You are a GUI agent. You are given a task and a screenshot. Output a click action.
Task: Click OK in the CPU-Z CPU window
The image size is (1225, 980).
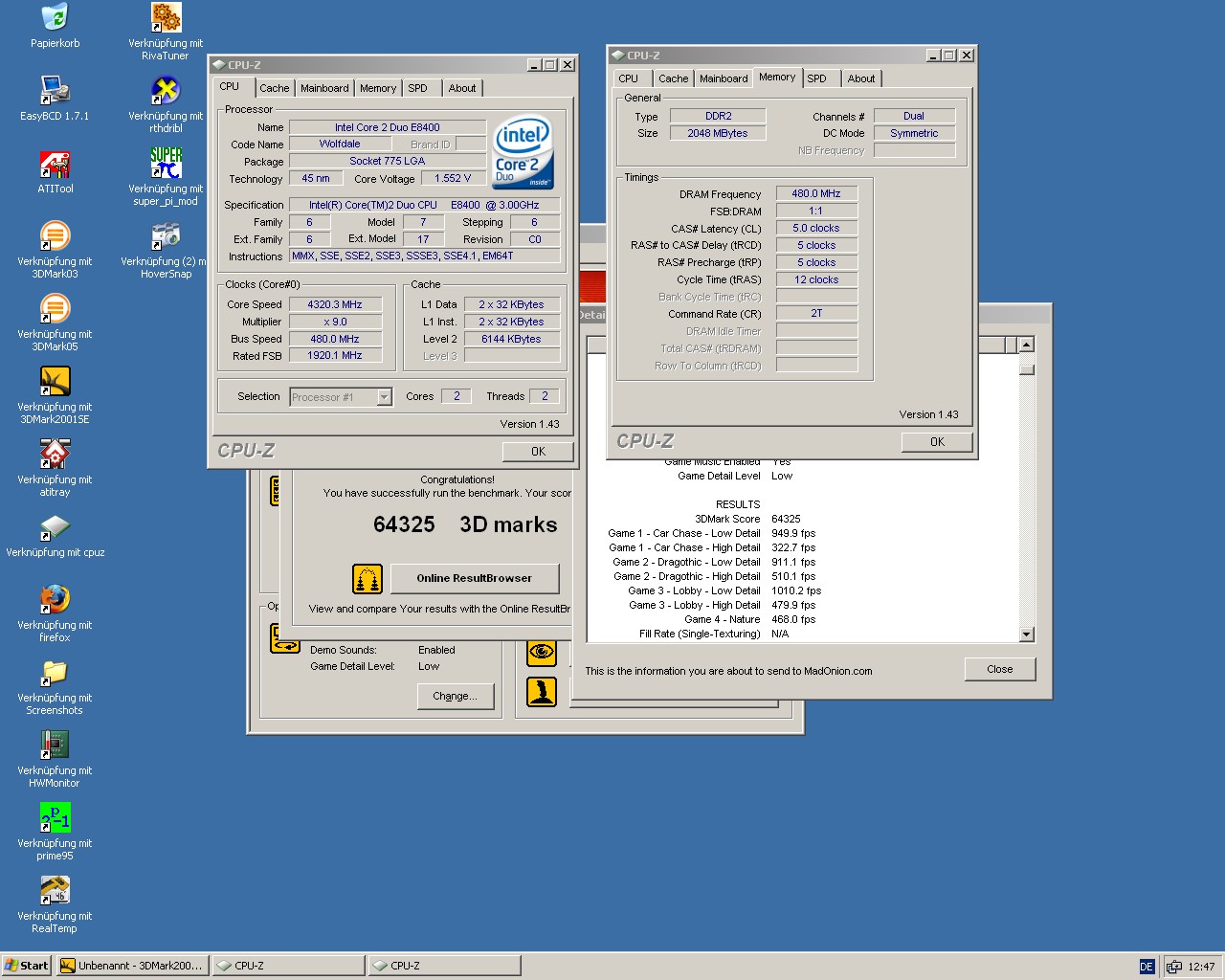[x=538, y=452]
